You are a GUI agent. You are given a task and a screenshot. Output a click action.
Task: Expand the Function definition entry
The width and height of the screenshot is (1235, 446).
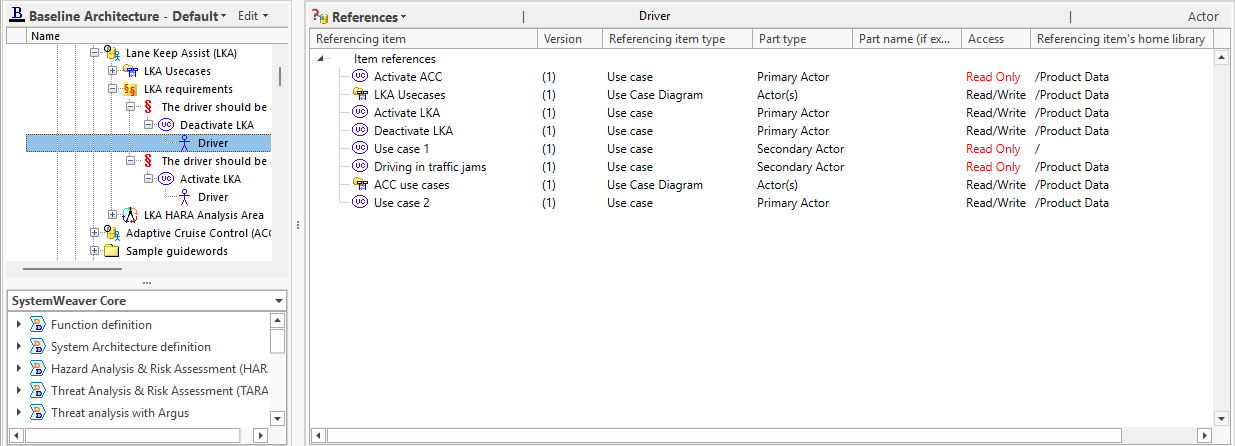point(18,325)
